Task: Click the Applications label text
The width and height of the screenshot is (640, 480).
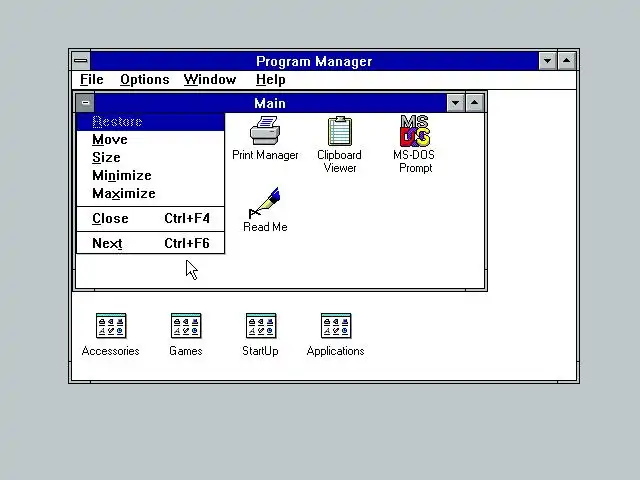Action: [336, 351]
